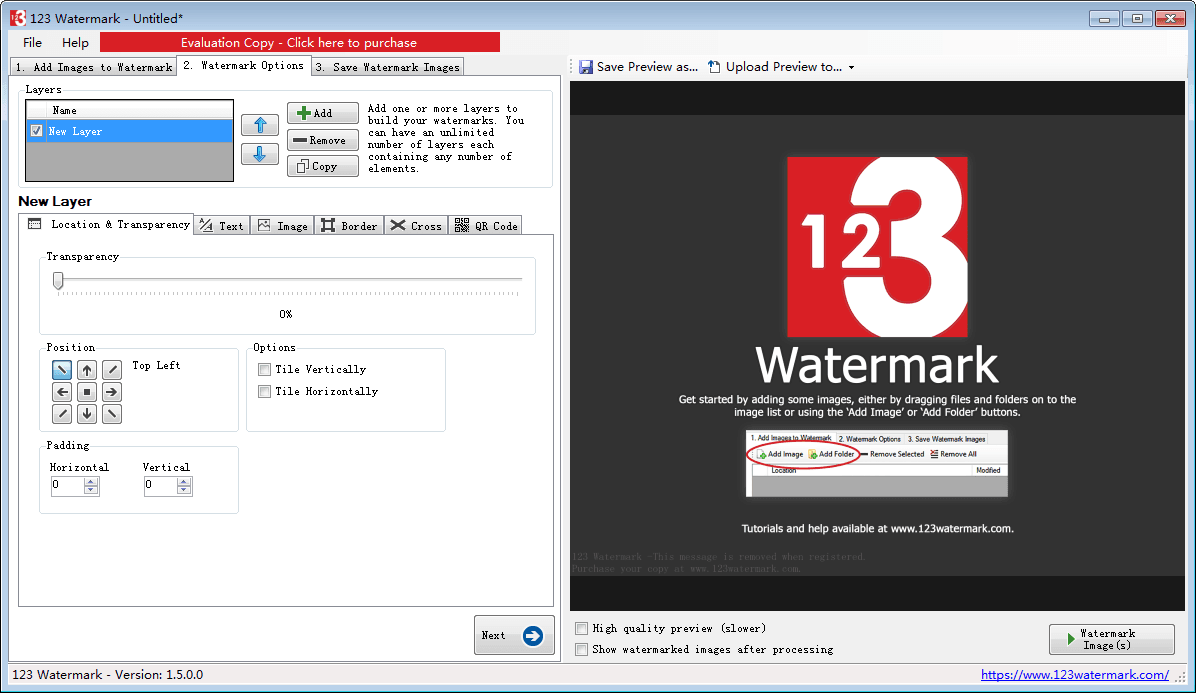
Task: Open the 123watermark.com link
Action: 1075,675
